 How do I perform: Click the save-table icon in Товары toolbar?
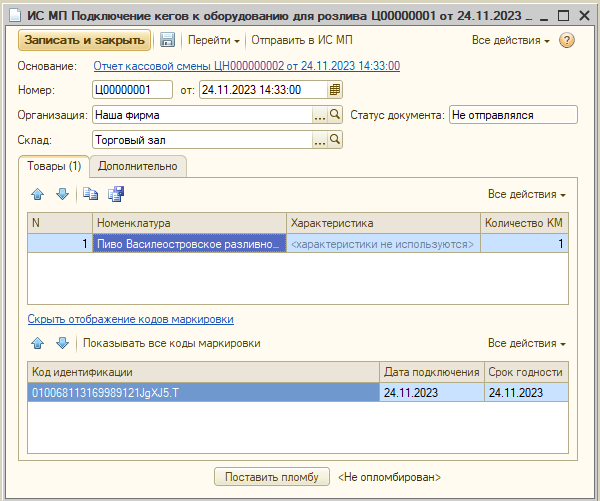pyautogui.click(x=115, y=194)
